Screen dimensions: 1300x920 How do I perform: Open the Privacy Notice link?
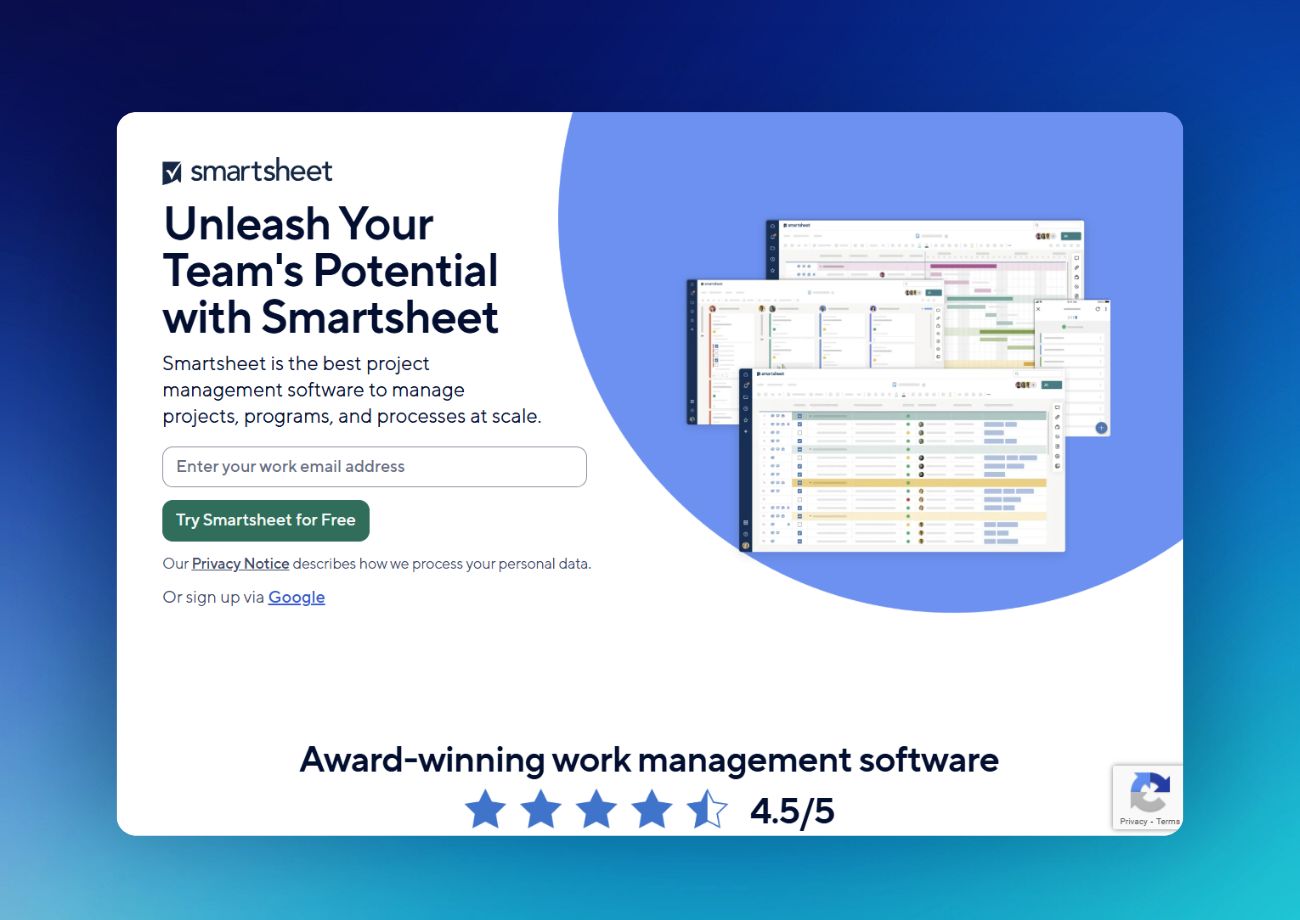pyautogui.click(x=240, y=564)
